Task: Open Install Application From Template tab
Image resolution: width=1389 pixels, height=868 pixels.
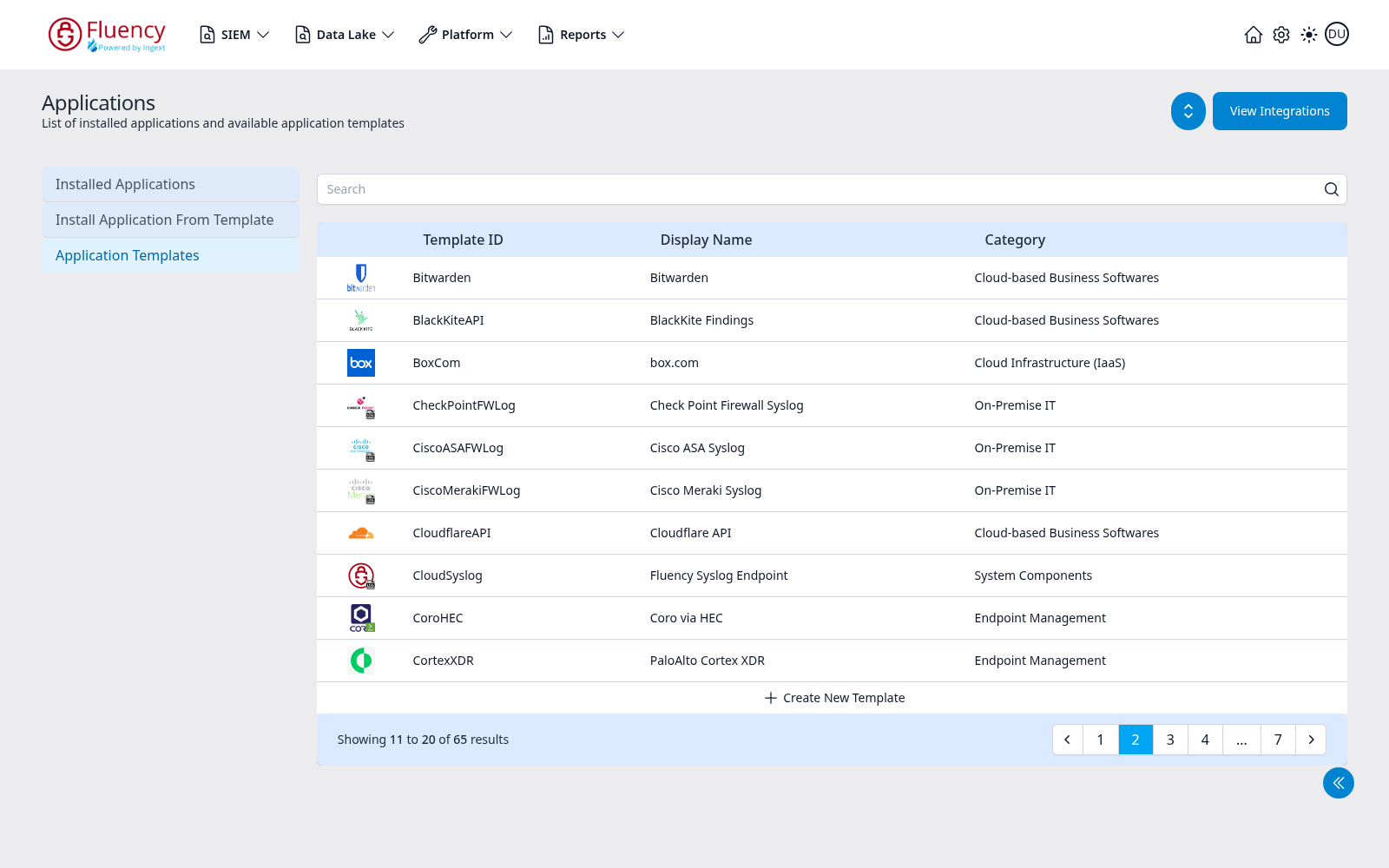Action: [170, 220]
